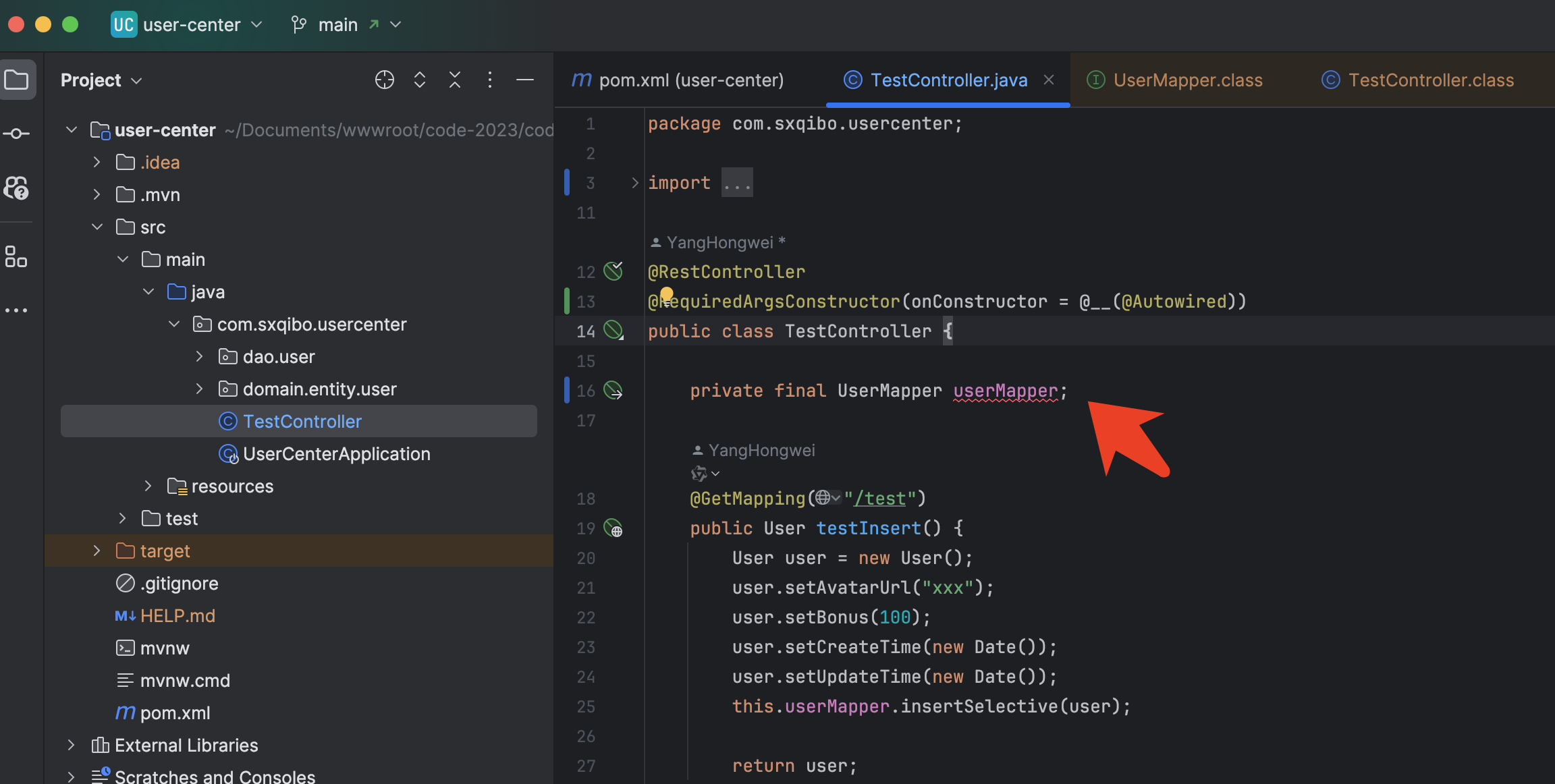Click the UC project badge icon
Screen dimensions: 1555x784
coord(124,24)
